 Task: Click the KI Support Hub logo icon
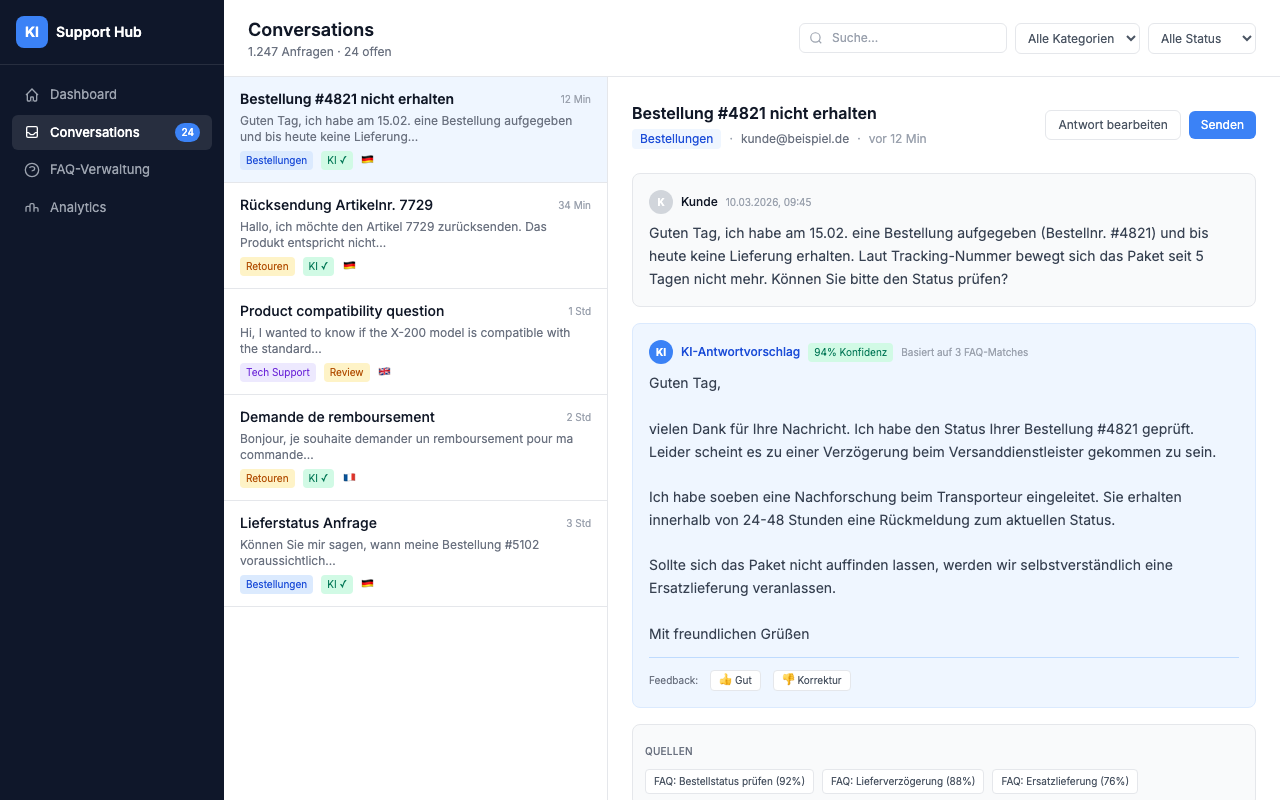(x=31, y=31)
